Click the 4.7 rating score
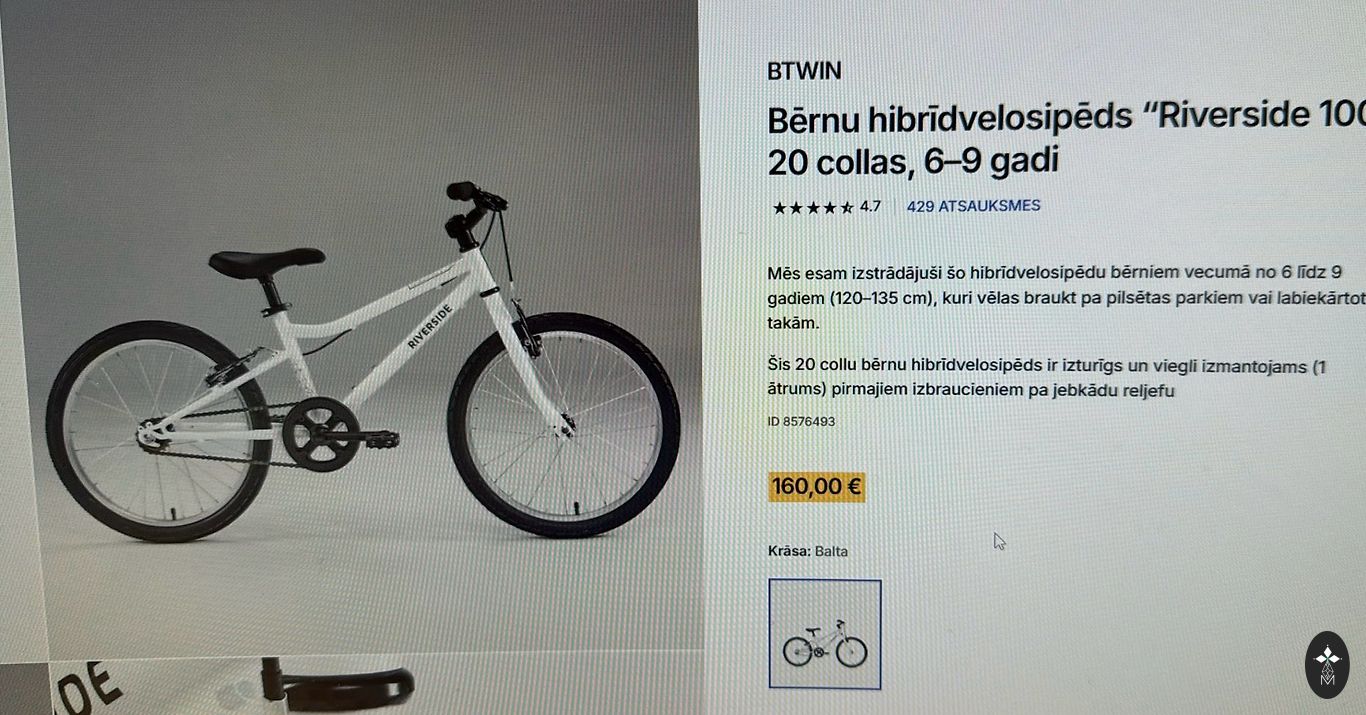Screen dimensions: 1366x715 (x=870, y=207)
